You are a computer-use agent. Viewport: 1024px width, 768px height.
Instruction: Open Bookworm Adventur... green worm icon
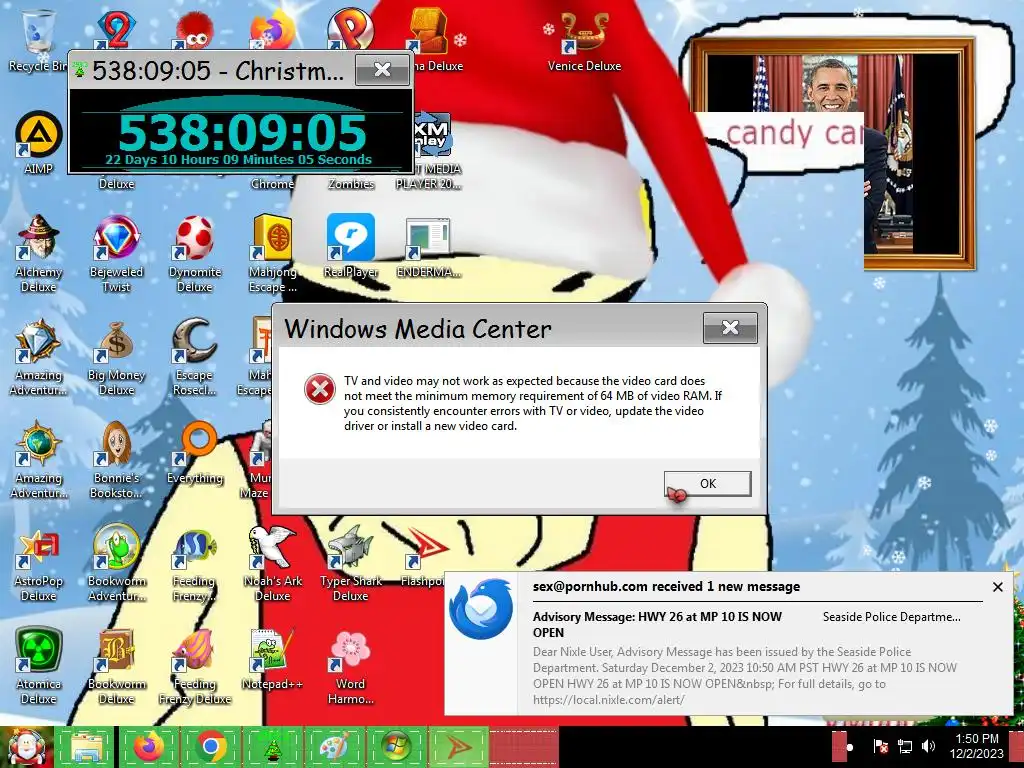click(116, 564)
